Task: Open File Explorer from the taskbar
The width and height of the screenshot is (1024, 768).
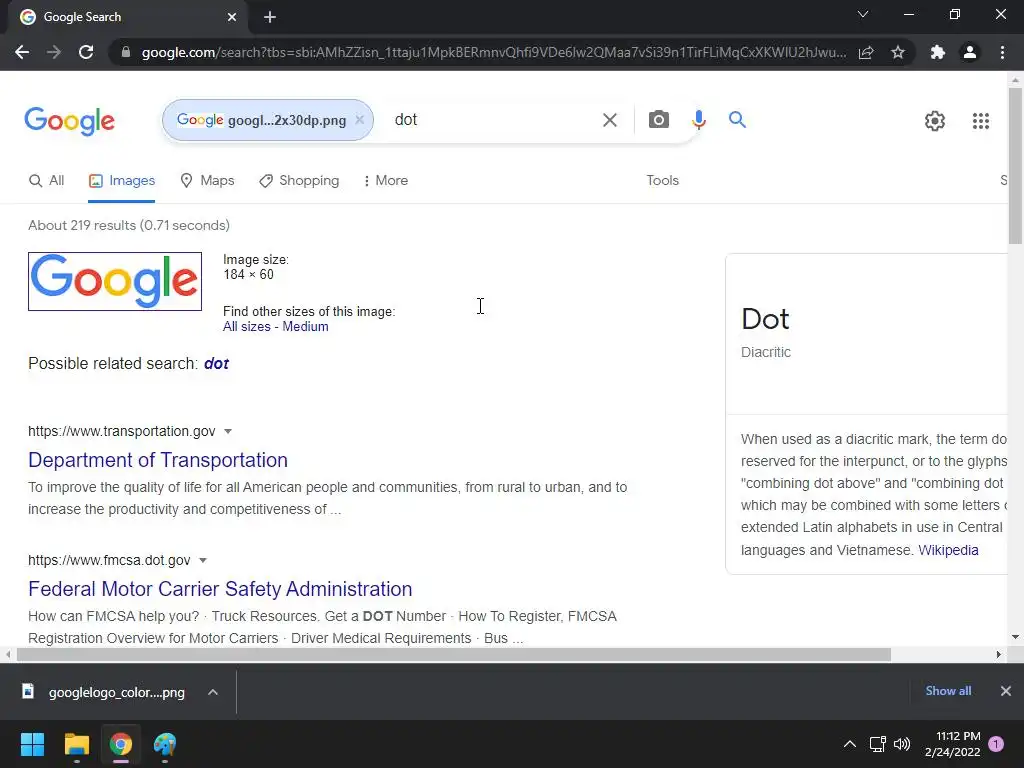Action: pyautogui.click(x=76, y=744)
